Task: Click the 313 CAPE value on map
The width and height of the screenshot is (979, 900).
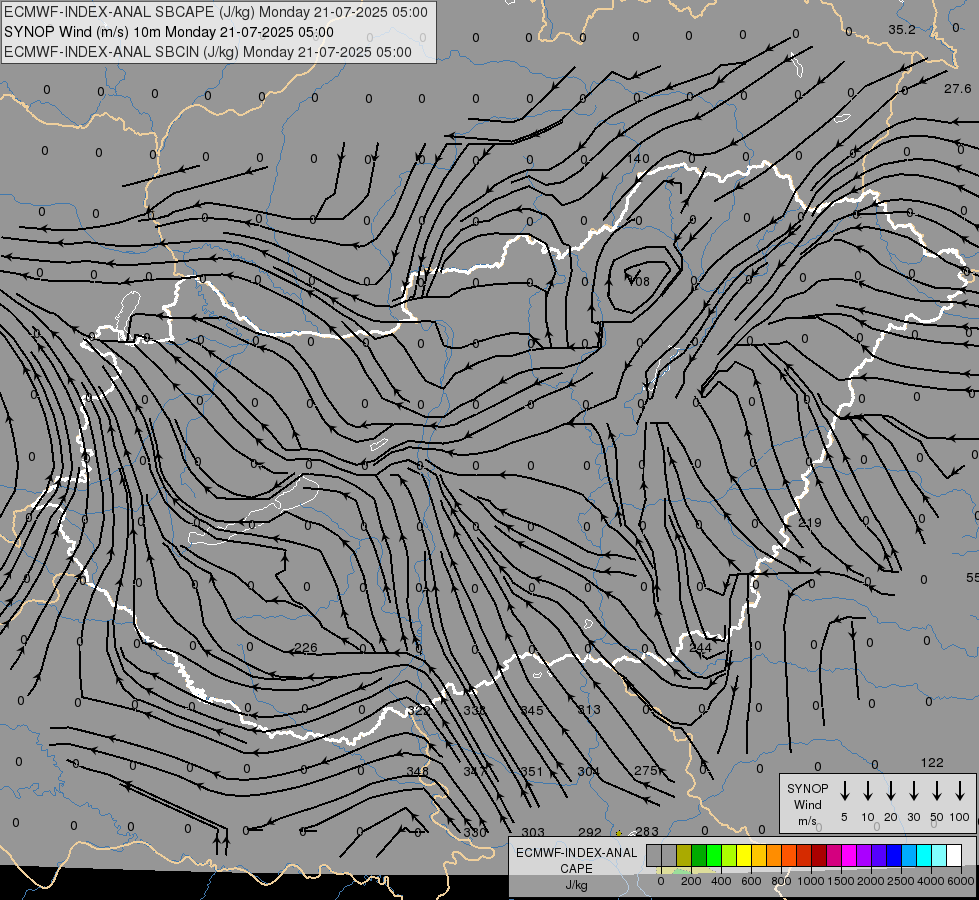Action: click(589, 710)
